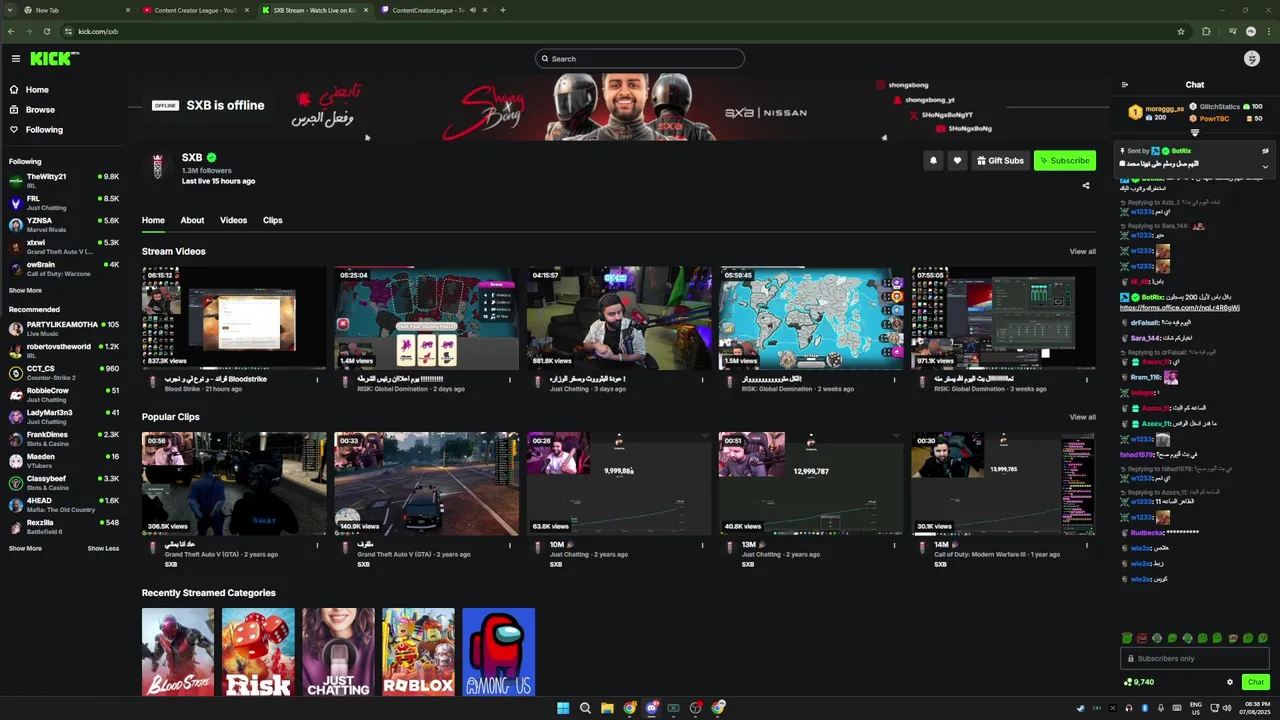1280x720 pixels.
Task: Open a new browser tab with plus
Action: coord(502,10)
